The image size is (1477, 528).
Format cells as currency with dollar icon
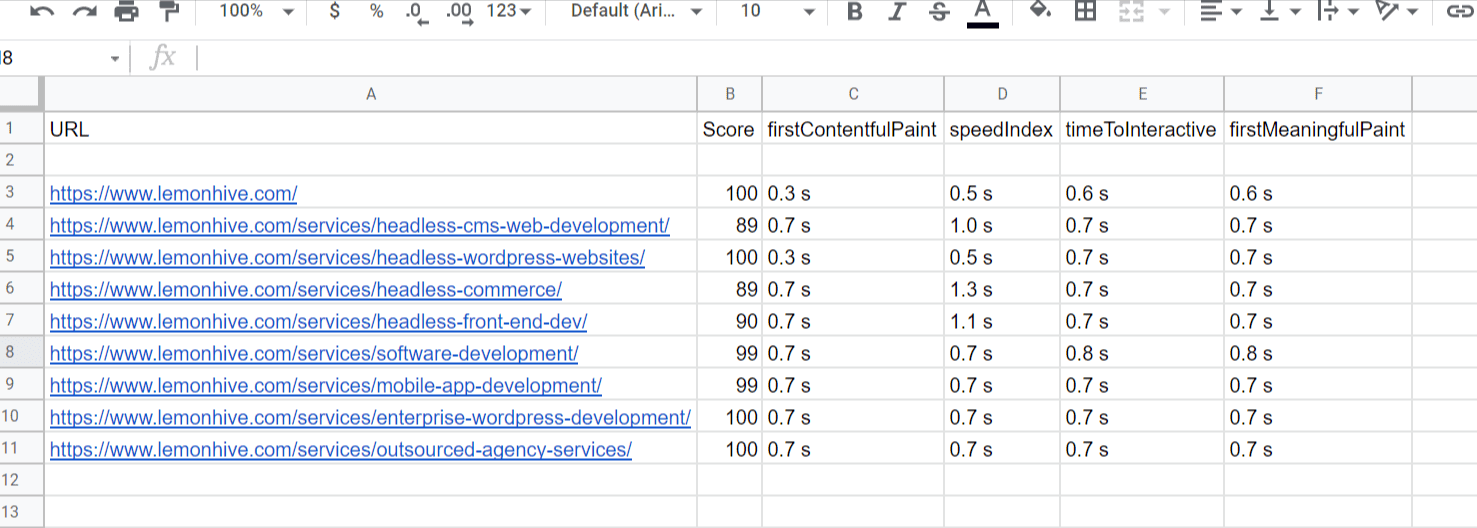click(x=334, y=11)
